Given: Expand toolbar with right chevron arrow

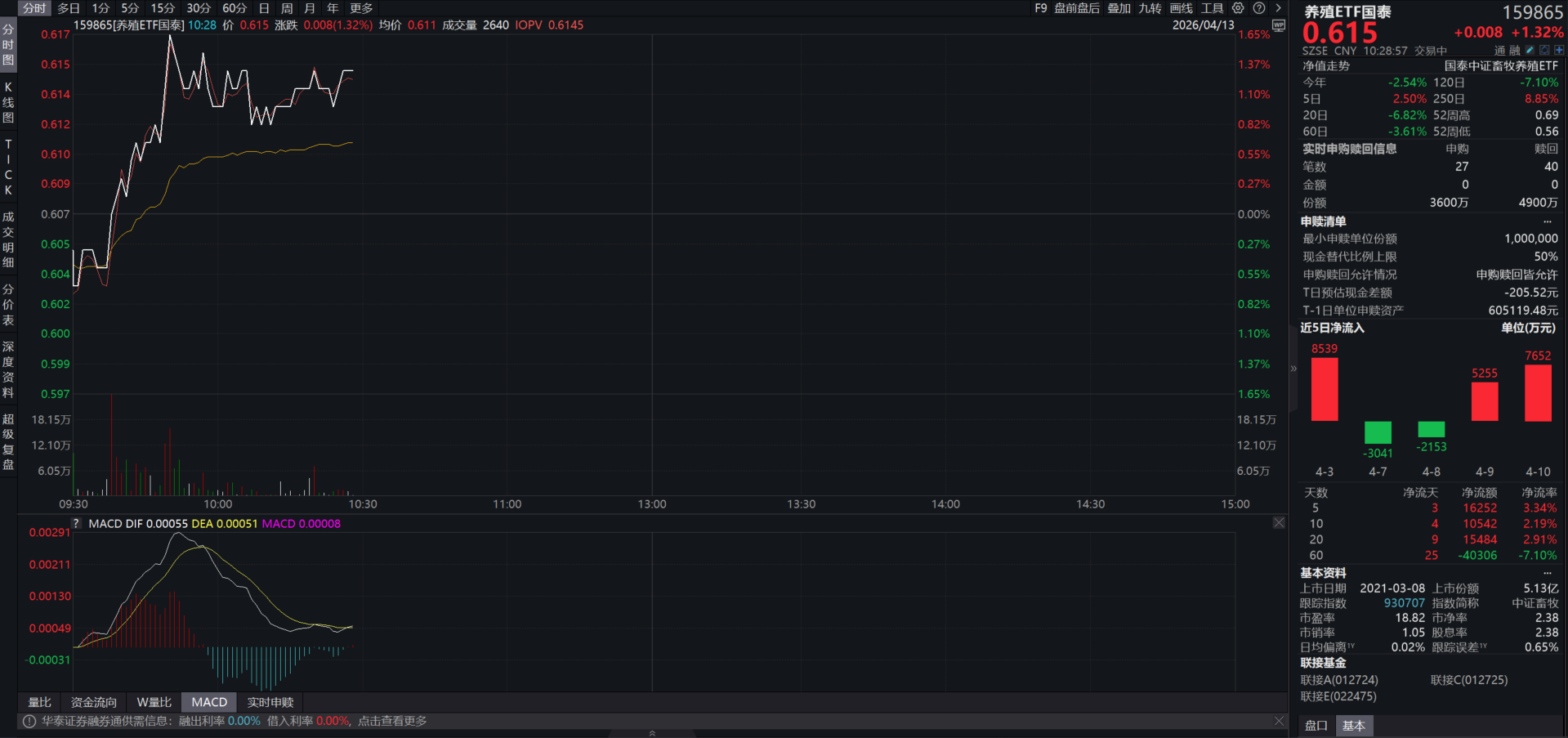Looking at the screenshot, I should (1279, 8).
